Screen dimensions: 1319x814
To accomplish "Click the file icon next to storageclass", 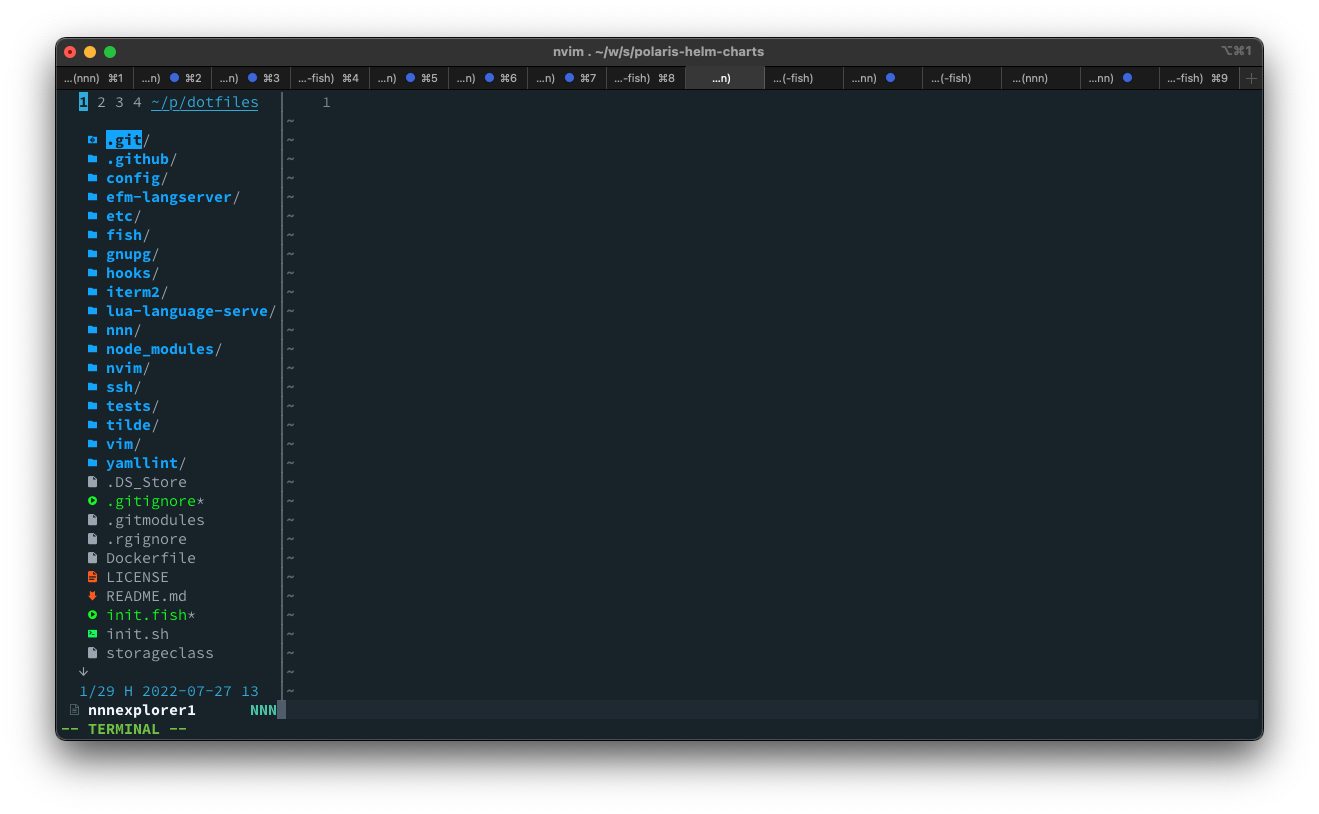I will click(92, 652).
